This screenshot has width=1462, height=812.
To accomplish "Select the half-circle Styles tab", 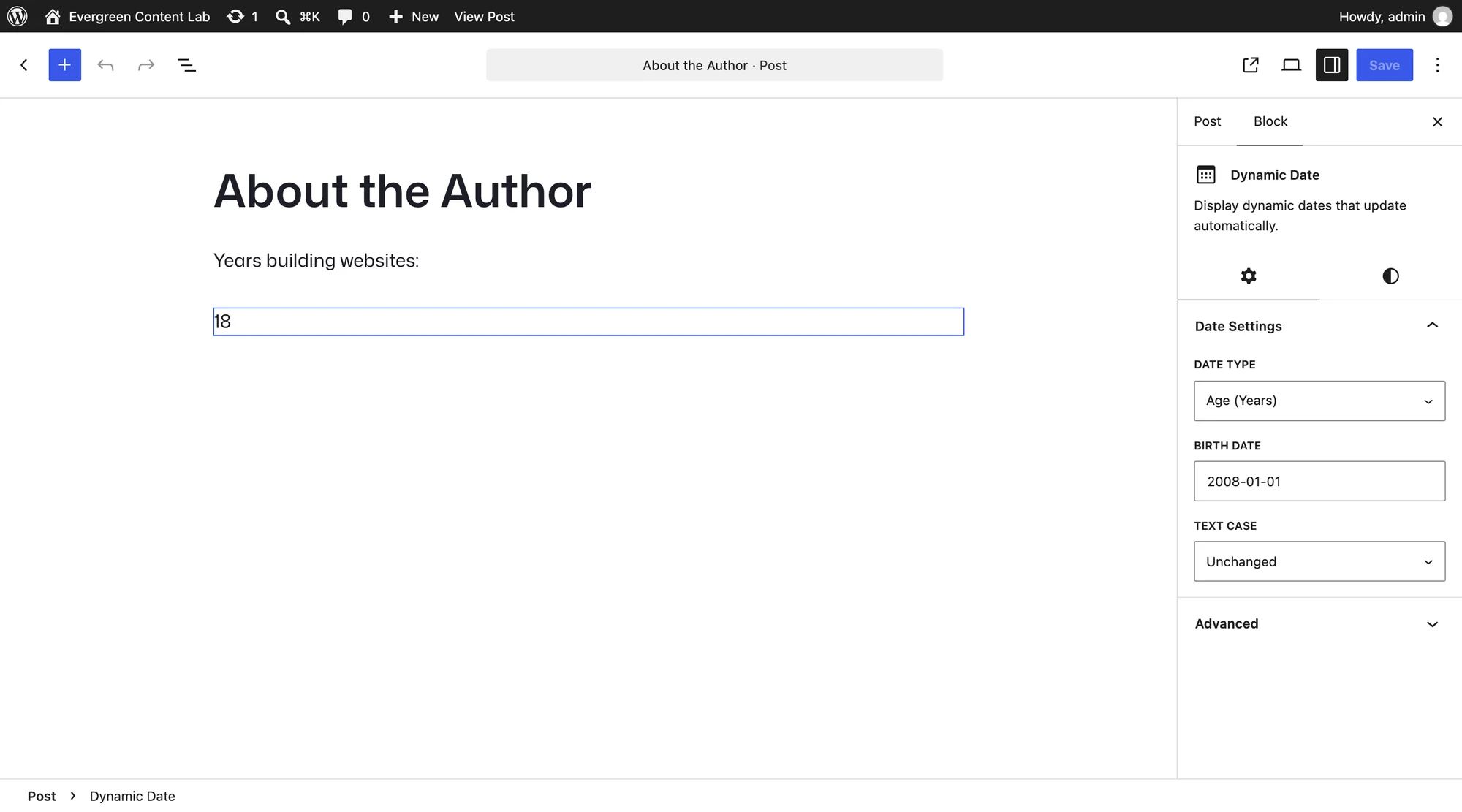I will (1390, 276).
